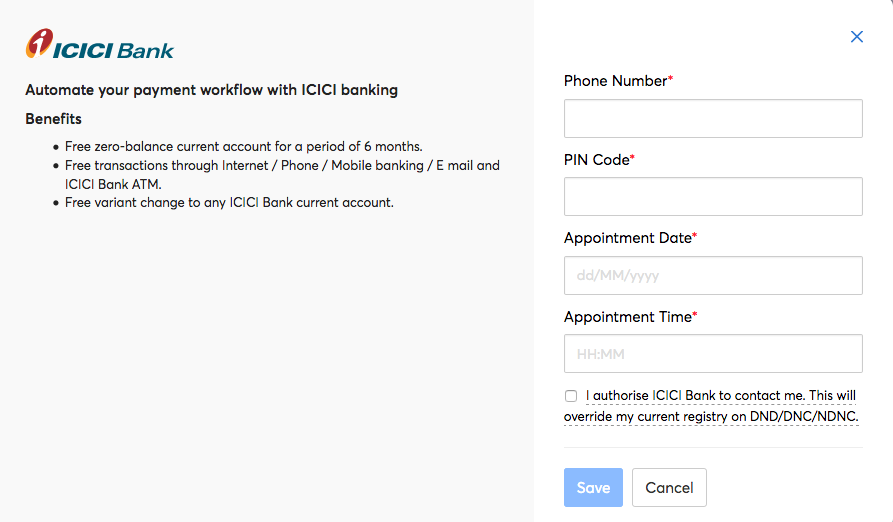The height and width of the screenshot is (522, 893).
Task: Tick the authorise ICICI Bank contact checkbox
Action: 571,396
